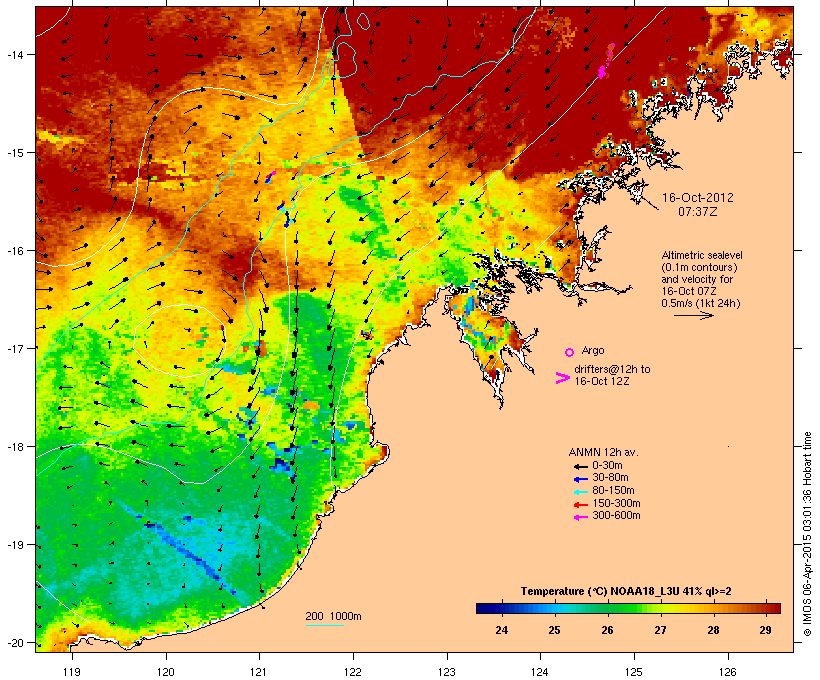The image size is (820, 680).
Task: Click the longitude label 122
Action: (x=353, y=672)
